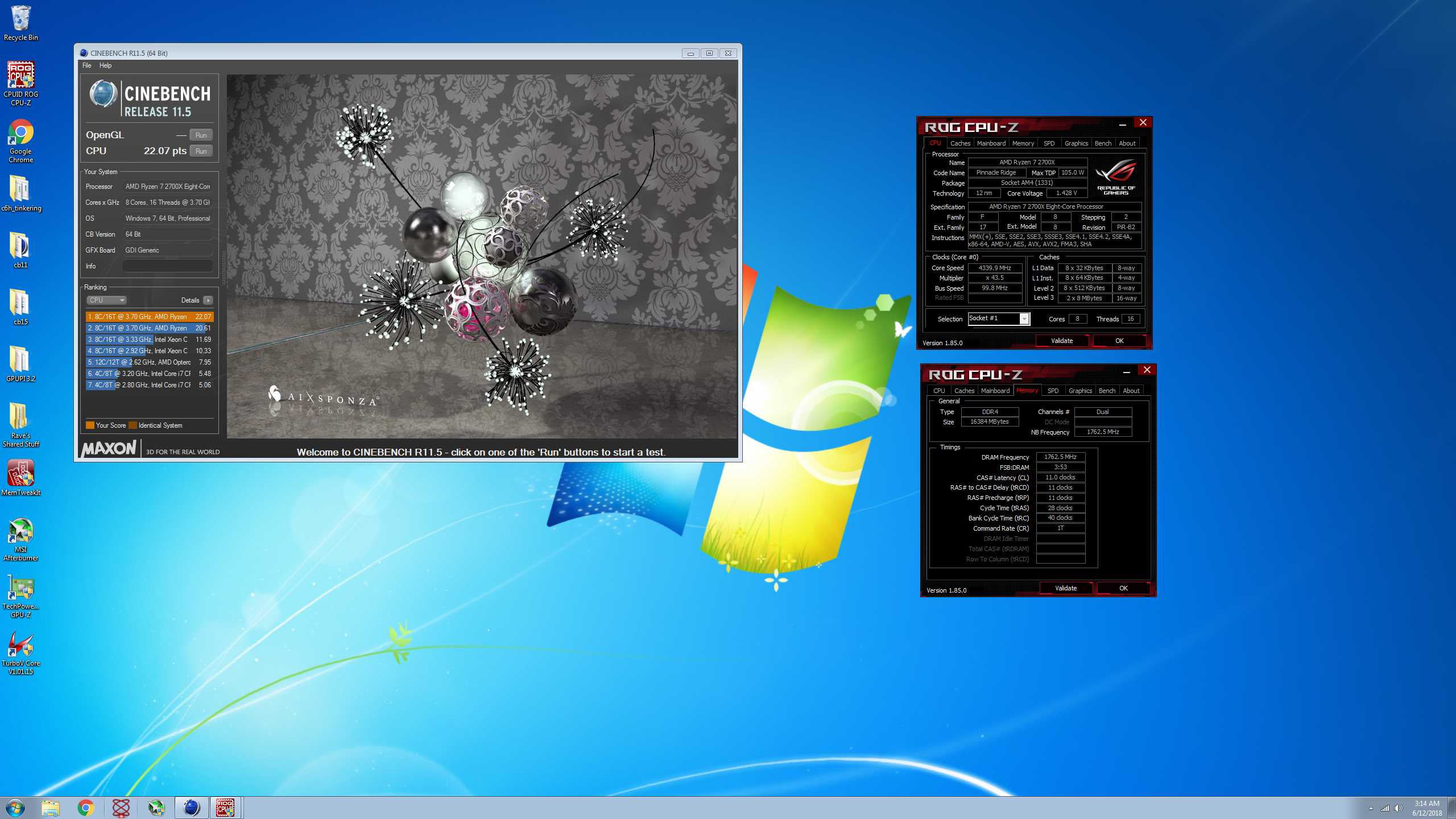Open Rave's Shared Stuff folder icon
Viewport: 1456px width, 819px height.
pyautogui.click(x=21, y=425)
